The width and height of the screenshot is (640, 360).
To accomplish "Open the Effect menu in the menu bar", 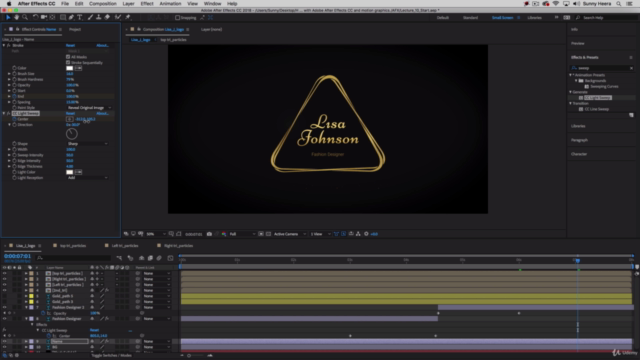I will (147, 4).
